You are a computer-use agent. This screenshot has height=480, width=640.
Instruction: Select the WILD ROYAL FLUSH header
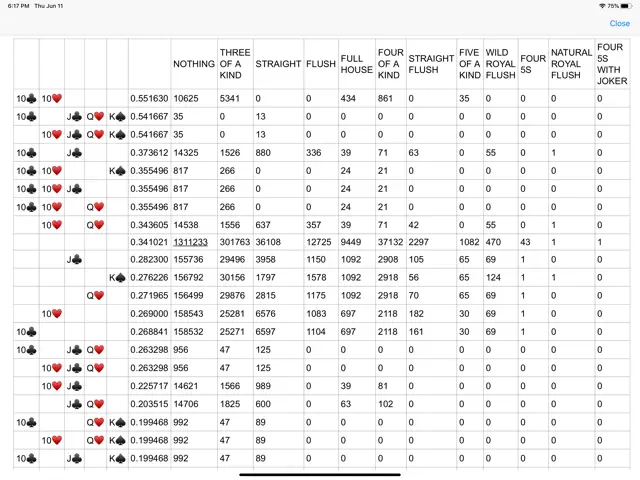(500, 64)
